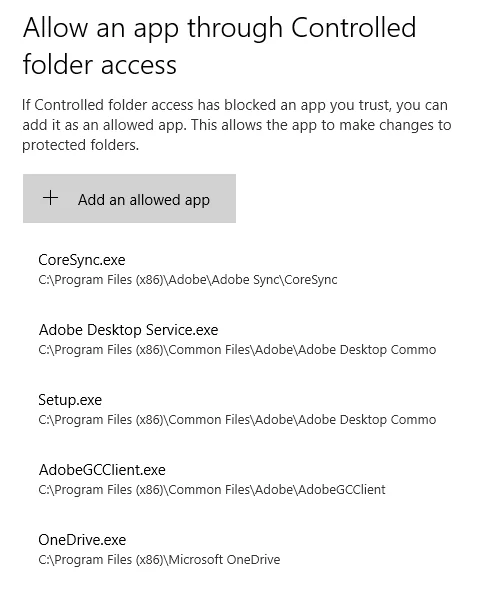
Task: Select the OneDrive.exe allowed app entry
Action: click(239, 550)
